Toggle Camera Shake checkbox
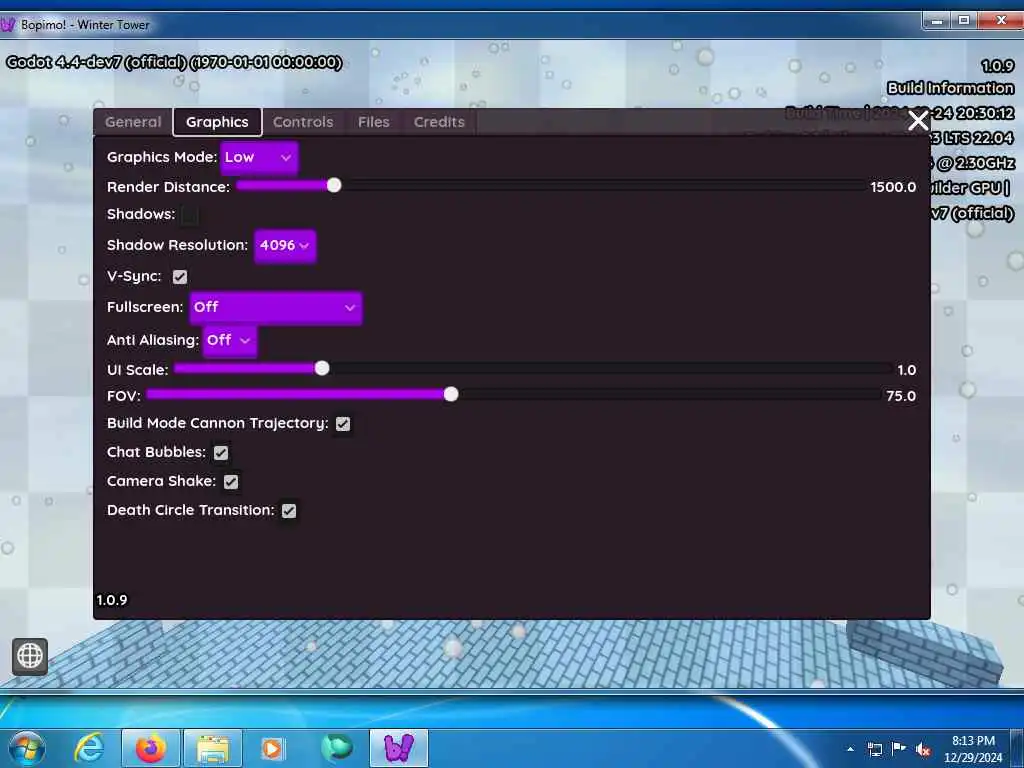This screenshot has width=1024, height=768. click(231, 481)
